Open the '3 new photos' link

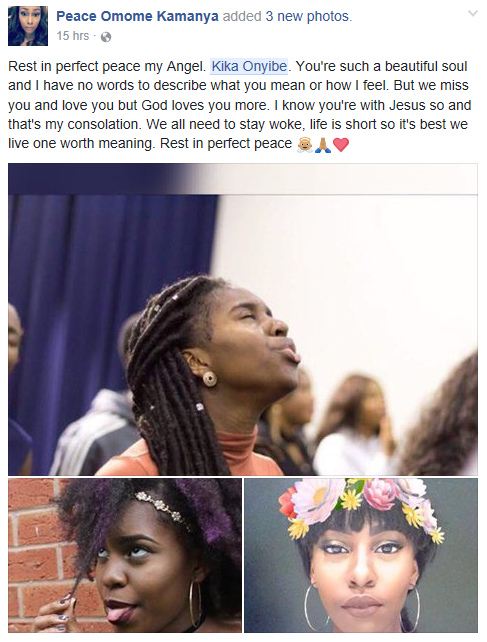tap(308, 16)
